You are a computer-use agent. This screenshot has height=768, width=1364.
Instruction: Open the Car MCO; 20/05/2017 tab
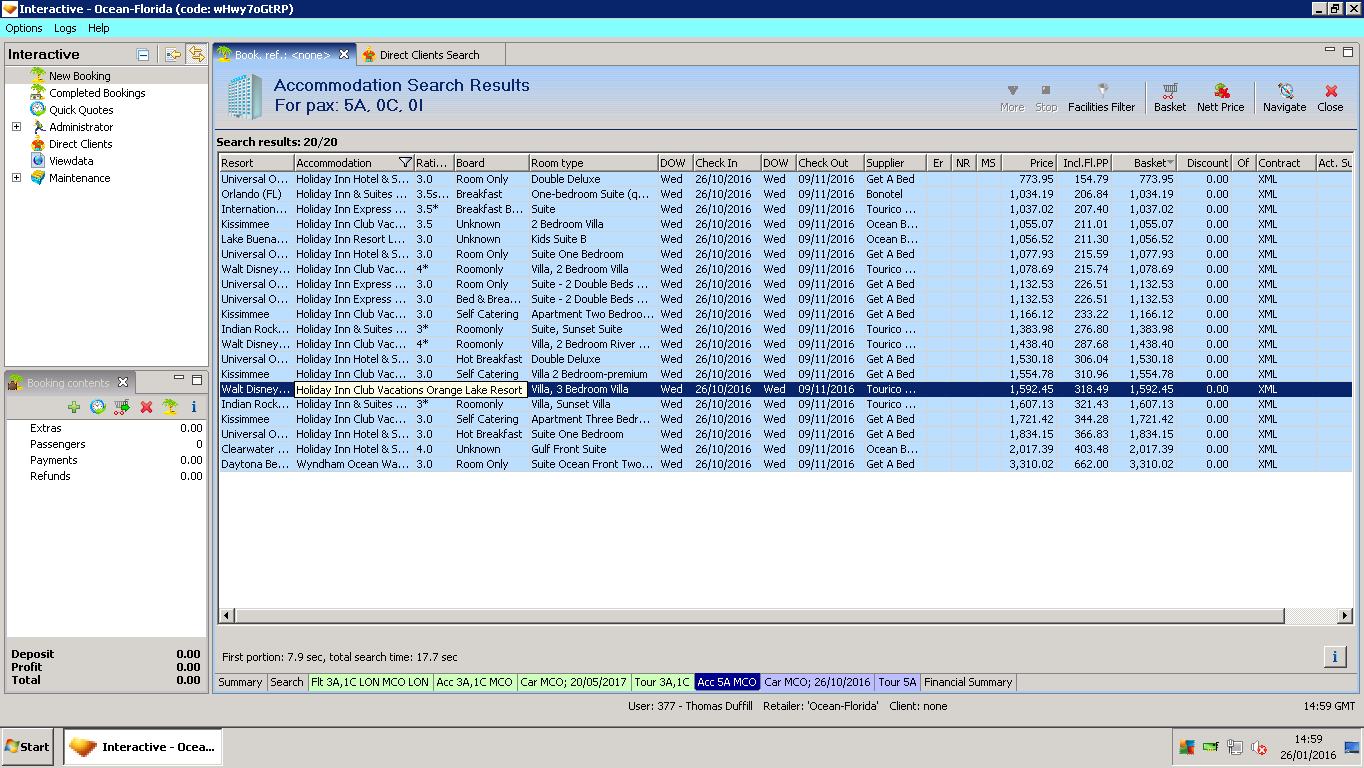(574, 682)
